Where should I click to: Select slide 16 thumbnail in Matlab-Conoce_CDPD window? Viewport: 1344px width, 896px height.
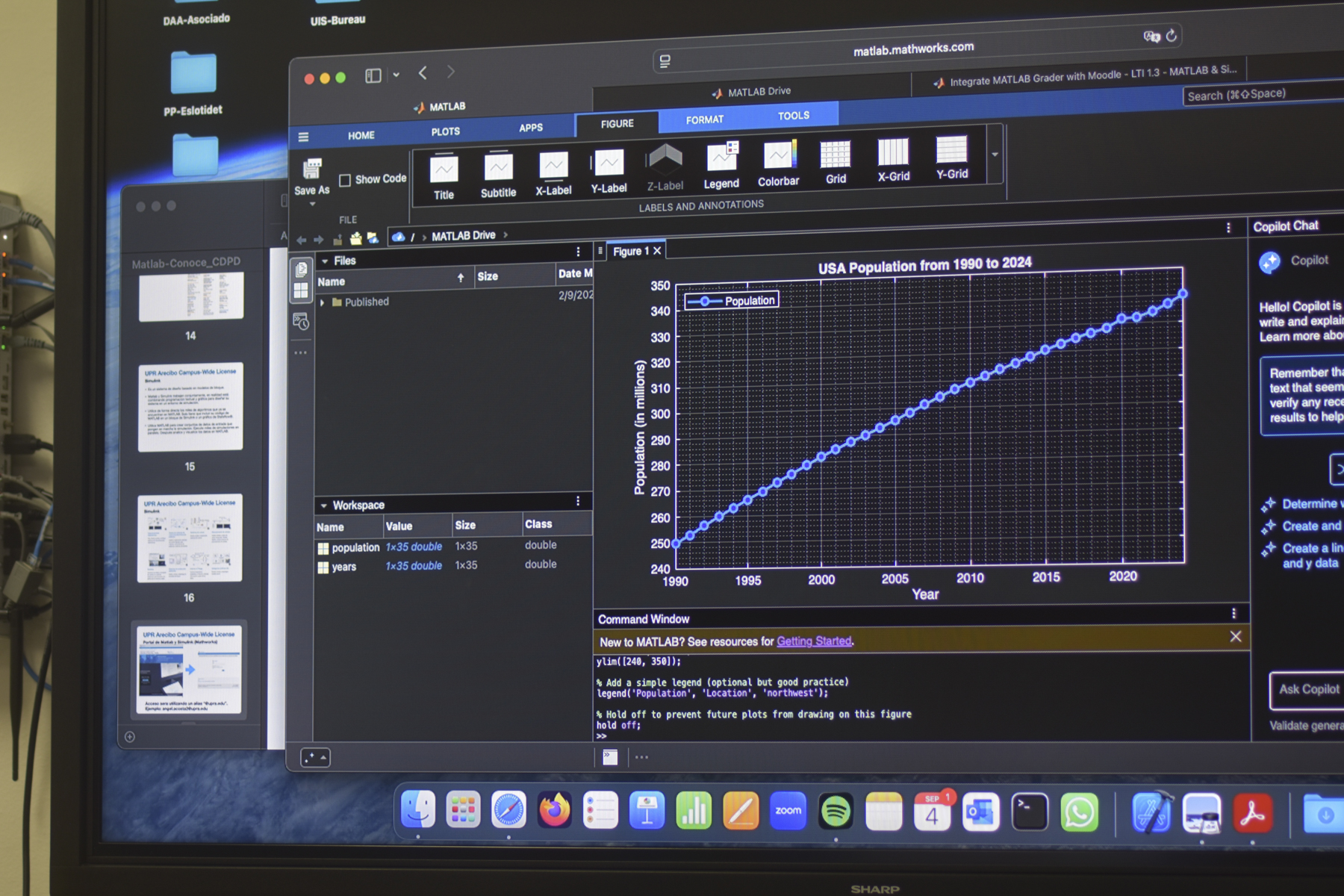[190, 538]
